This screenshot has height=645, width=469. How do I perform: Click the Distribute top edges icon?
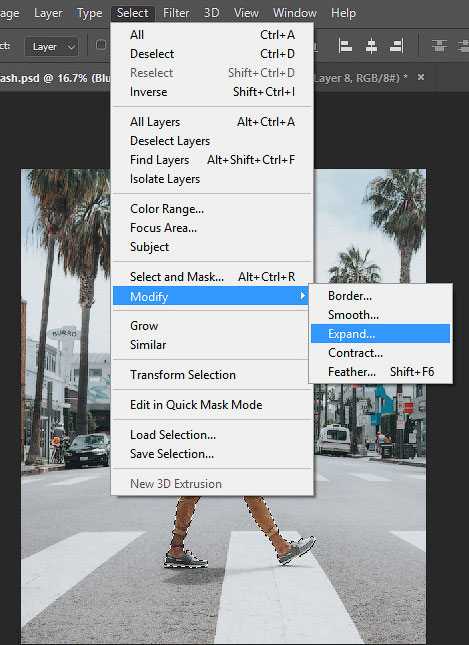439,46
